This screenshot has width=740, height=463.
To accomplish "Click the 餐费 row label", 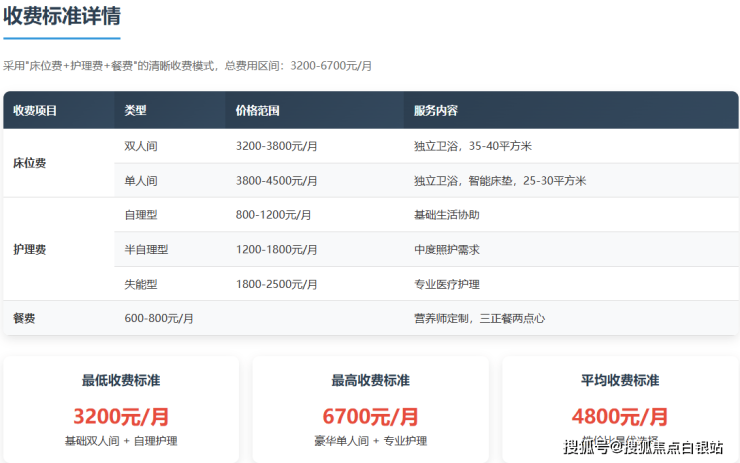I will [x=24, y=318].
